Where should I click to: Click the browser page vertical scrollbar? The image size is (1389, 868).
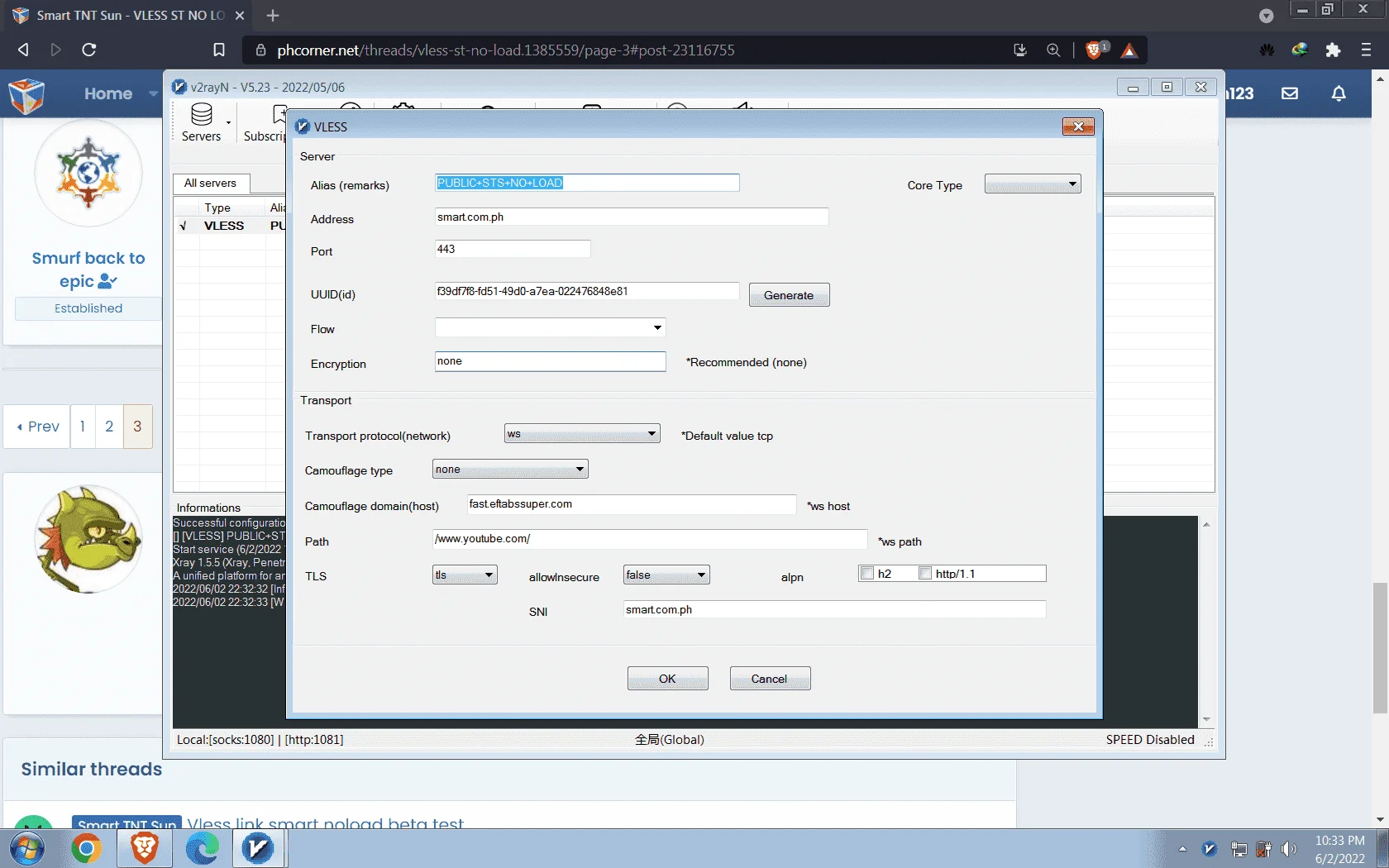point(1380,648)
